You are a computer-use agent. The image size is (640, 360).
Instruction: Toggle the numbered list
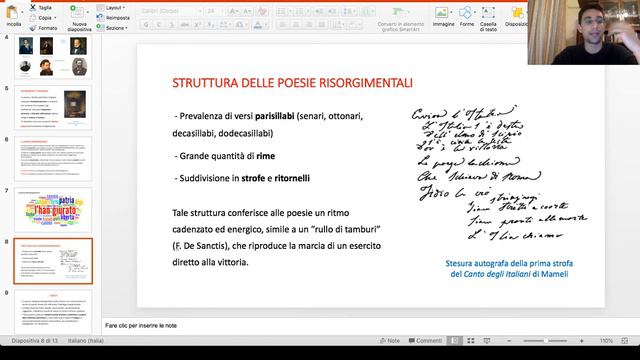(300, 11)
